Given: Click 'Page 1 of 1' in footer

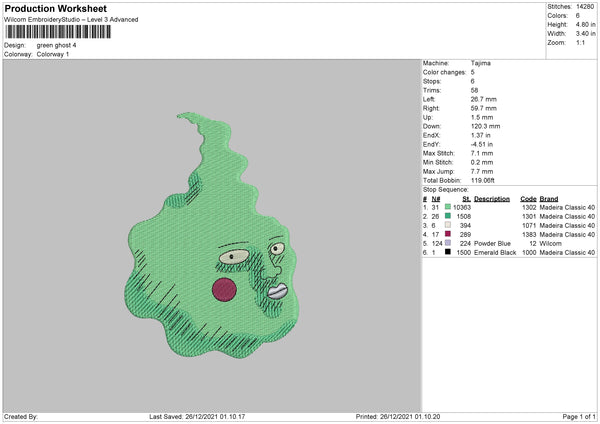Looking at the screenshot, I should [x=579, y=417].
